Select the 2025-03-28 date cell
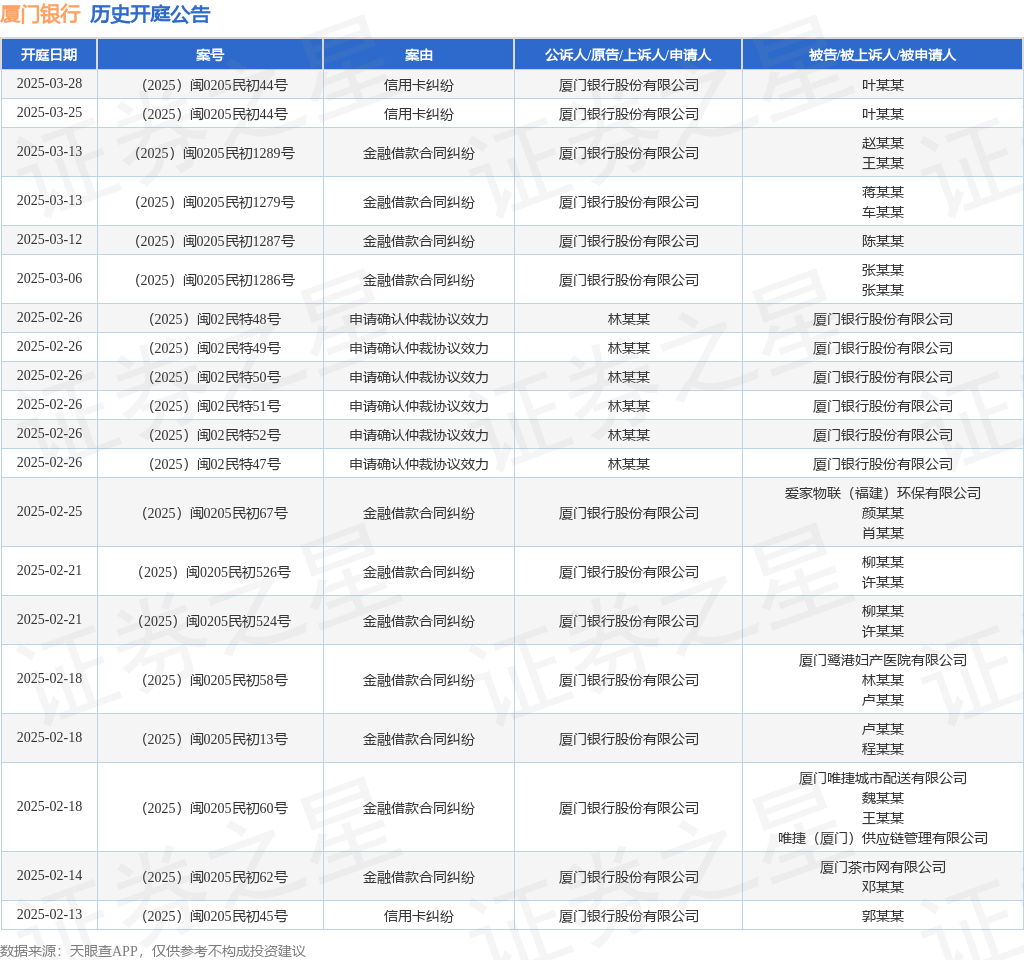The width and height of the screenshot is (1024, 960). [49, 84]
